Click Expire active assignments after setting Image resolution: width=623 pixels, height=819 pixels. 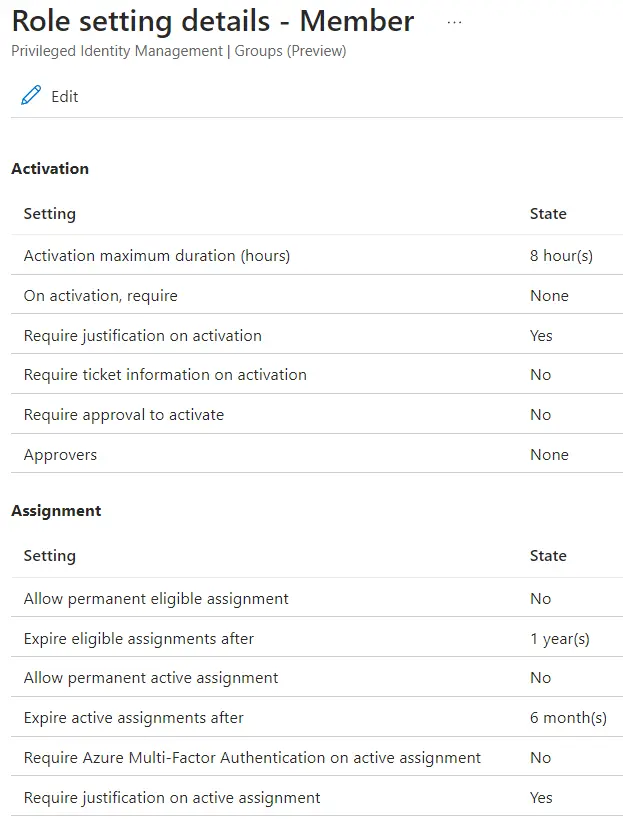coord(134,718)
